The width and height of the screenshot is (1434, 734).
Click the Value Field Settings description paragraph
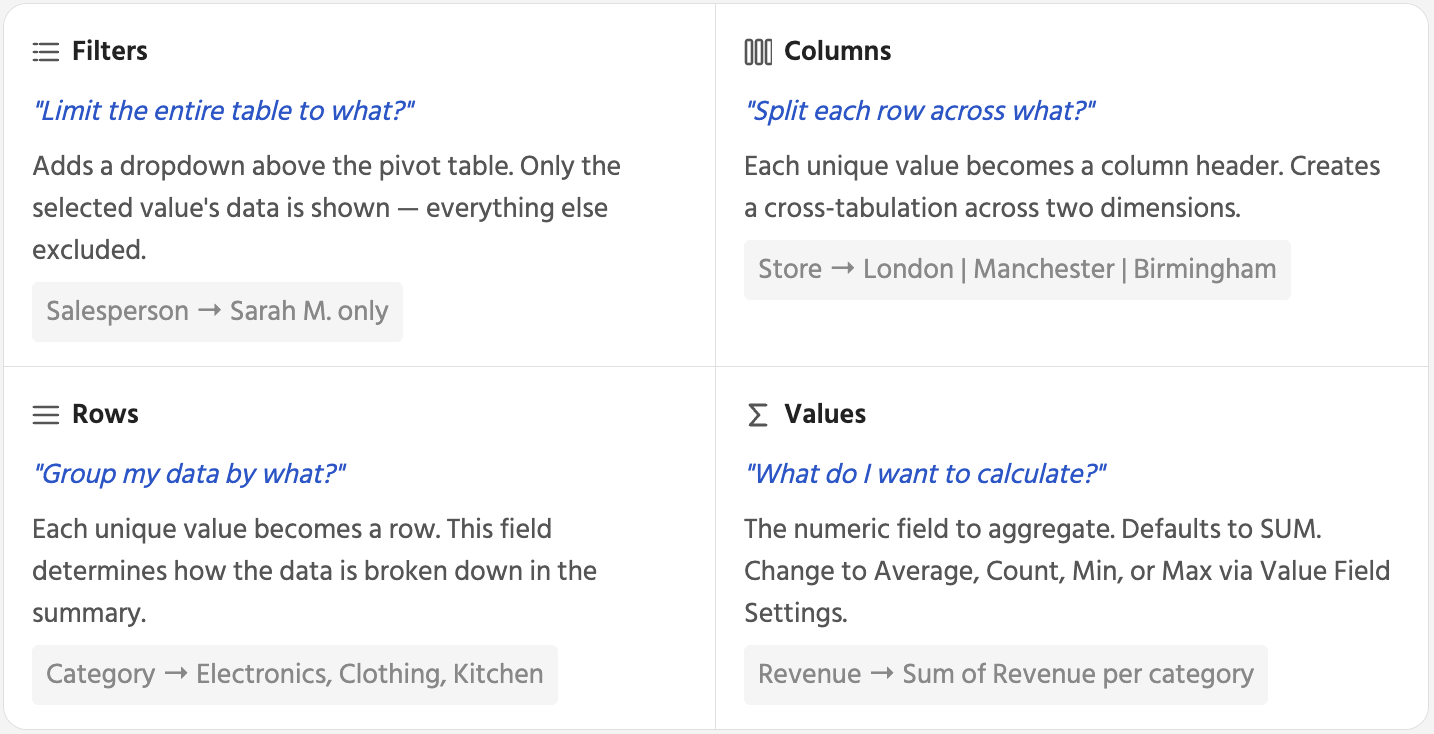click(x=1066, y=570)
